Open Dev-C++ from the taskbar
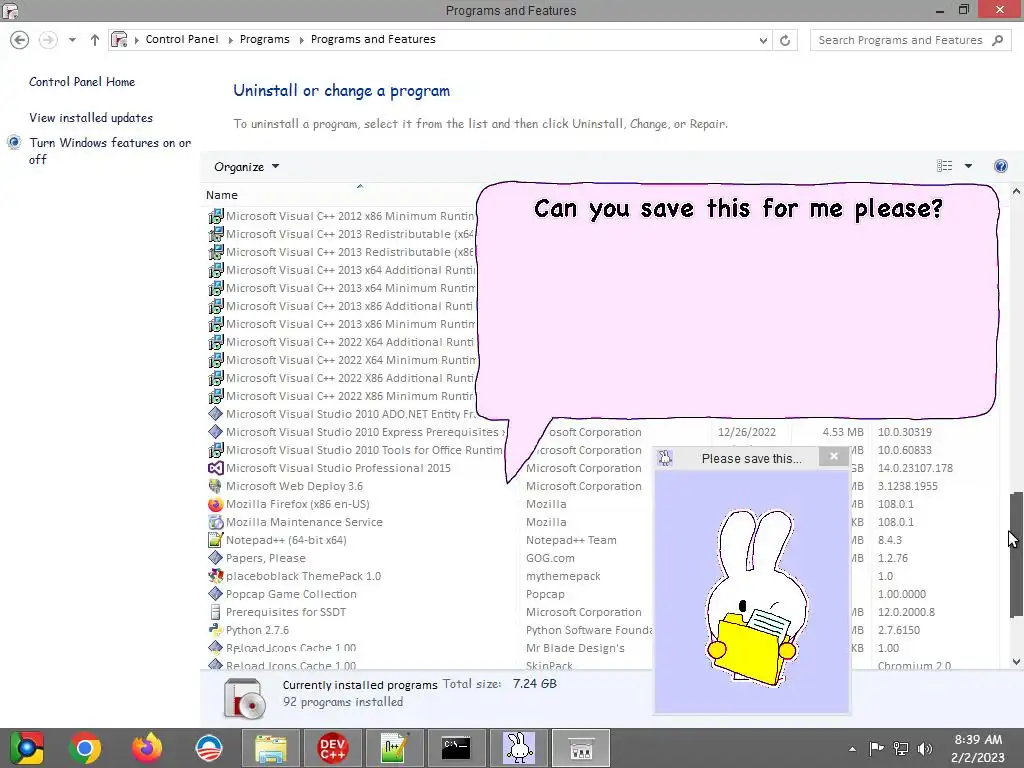 pyautogui.click(x=332, y=748)
